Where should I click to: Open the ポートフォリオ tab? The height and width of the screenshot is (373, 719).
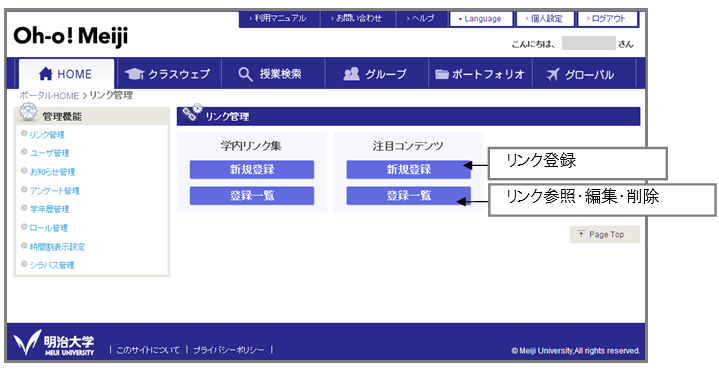[480, 73]
